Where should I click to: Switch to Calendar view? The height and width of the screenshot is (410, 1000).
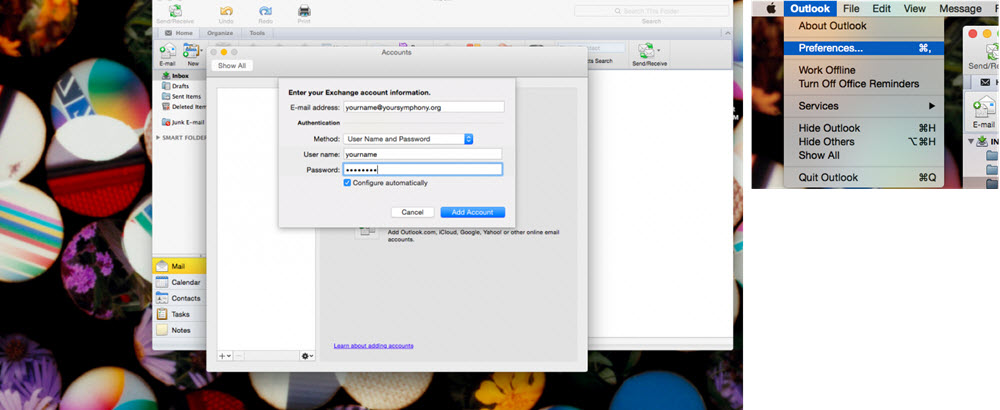click(179, 282)
